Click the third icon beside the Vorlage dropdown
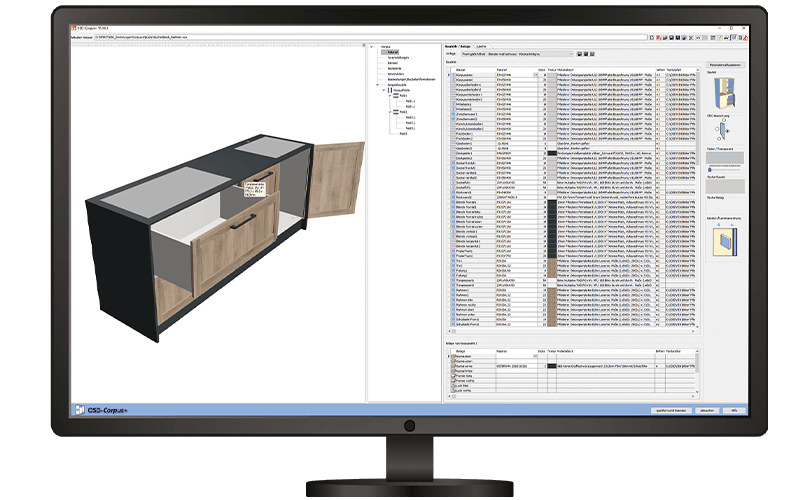This screenshot has width=800, height=500. pos(592,54)
